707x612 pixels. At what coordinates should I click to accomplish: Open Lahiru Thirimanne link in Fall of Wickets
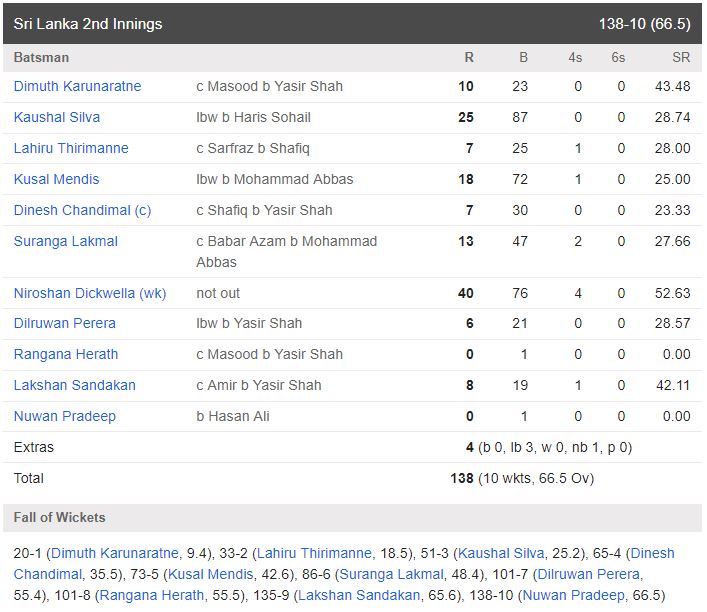click(315, 553)
